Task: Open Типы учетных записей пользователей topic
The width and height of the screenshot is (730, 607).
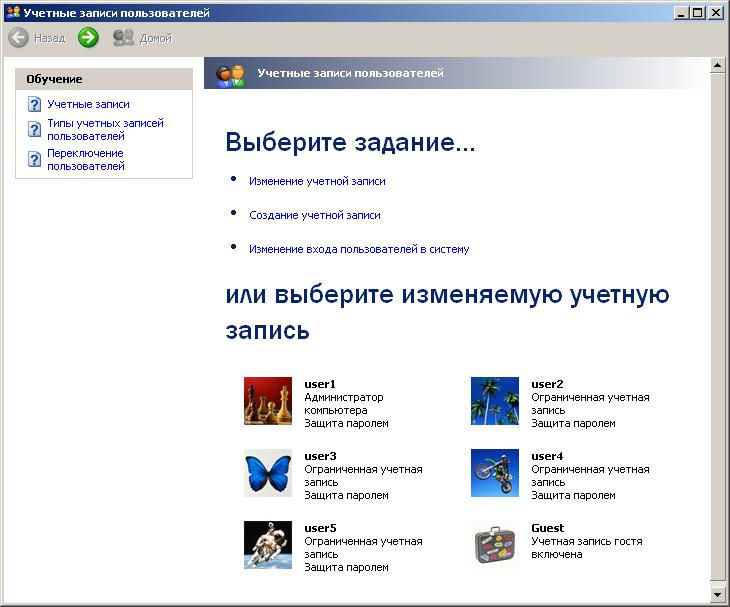Action: [x=105, y=129]
